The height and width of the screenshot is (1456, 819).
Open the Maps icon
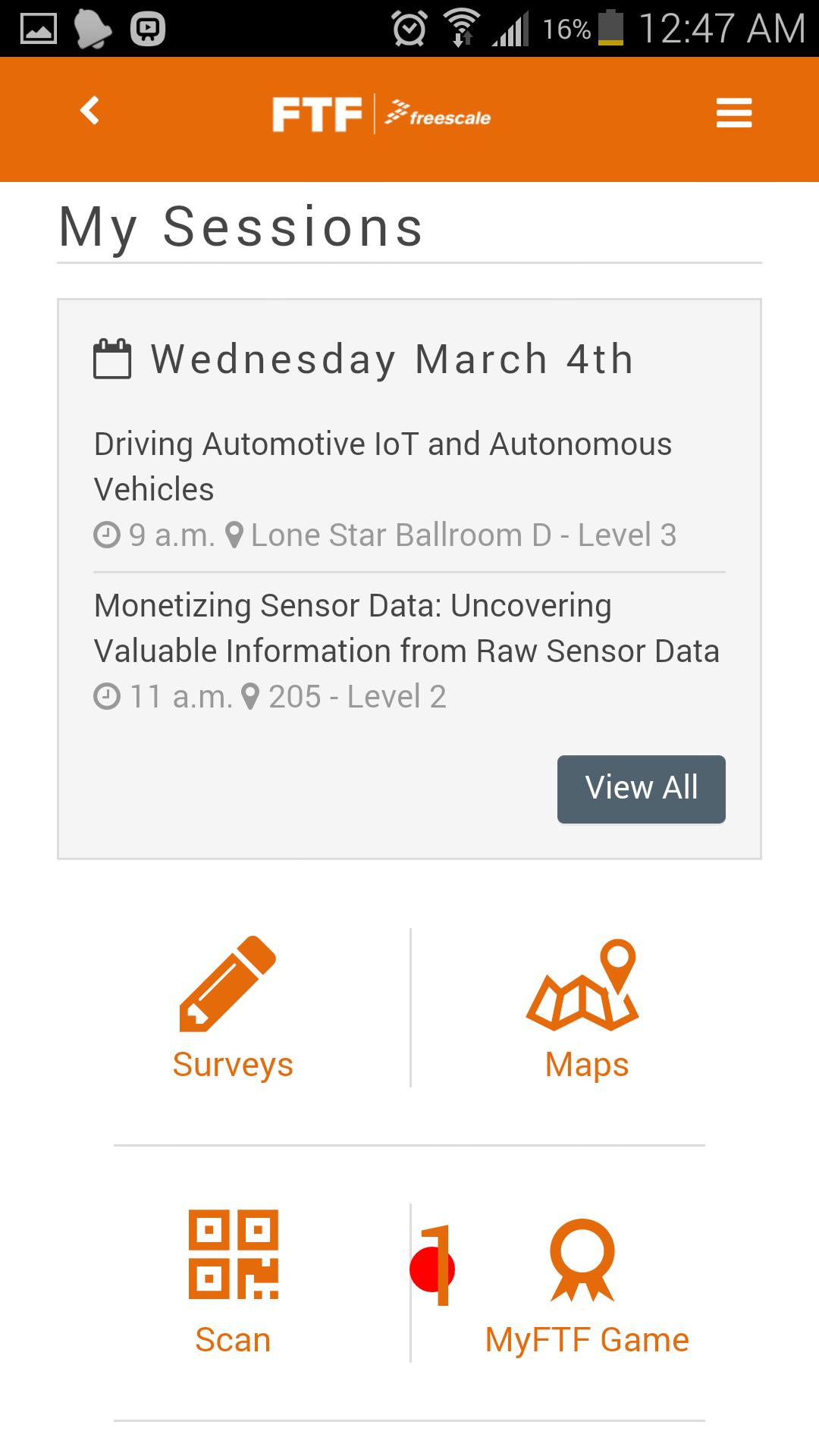coord(583,985)
